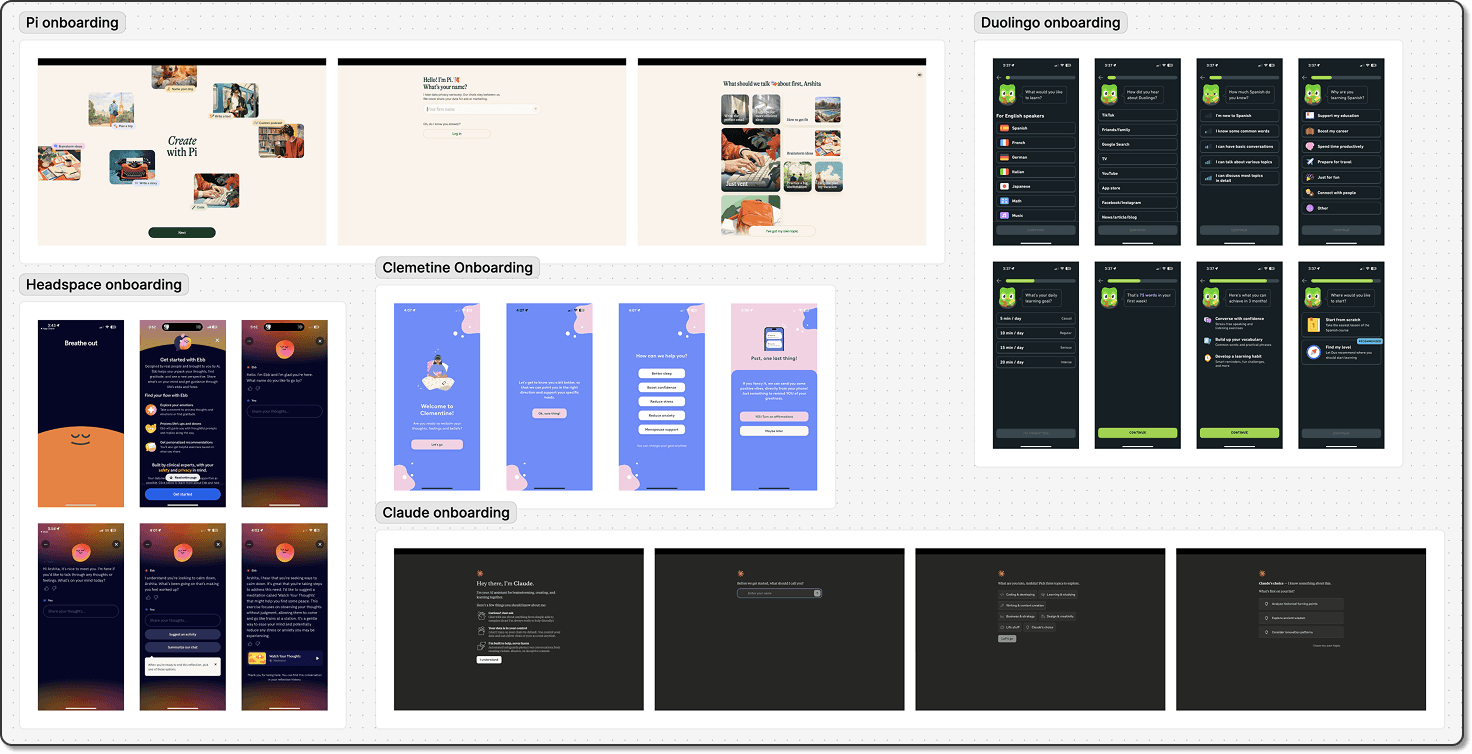Choose the '5 min / day' goal option

(x=1036, y=318)
